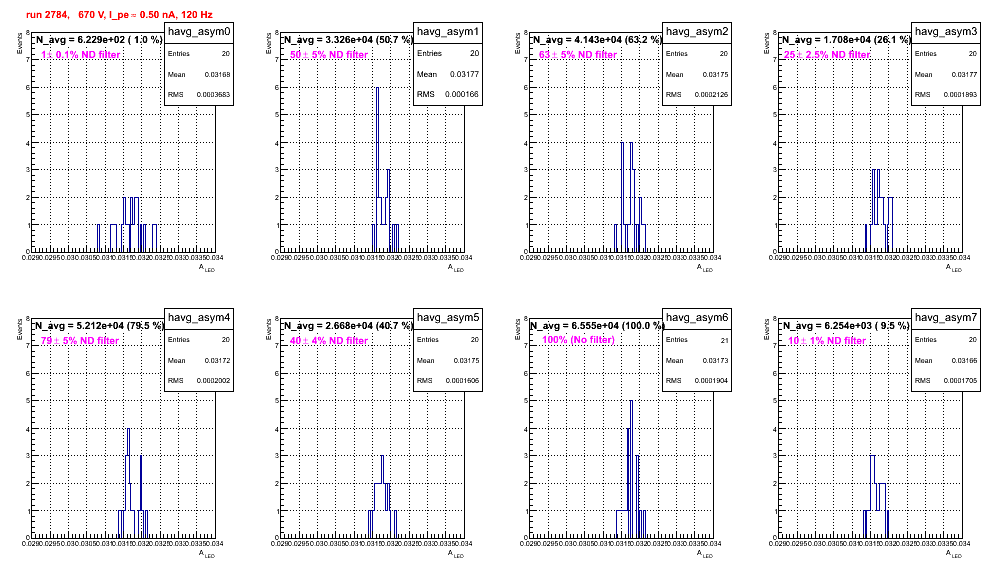Click Mean value 0.03172 in havg_asym4
Viewport: 996px width, 572px height.
pyautogui.click(x=217, y=361)
